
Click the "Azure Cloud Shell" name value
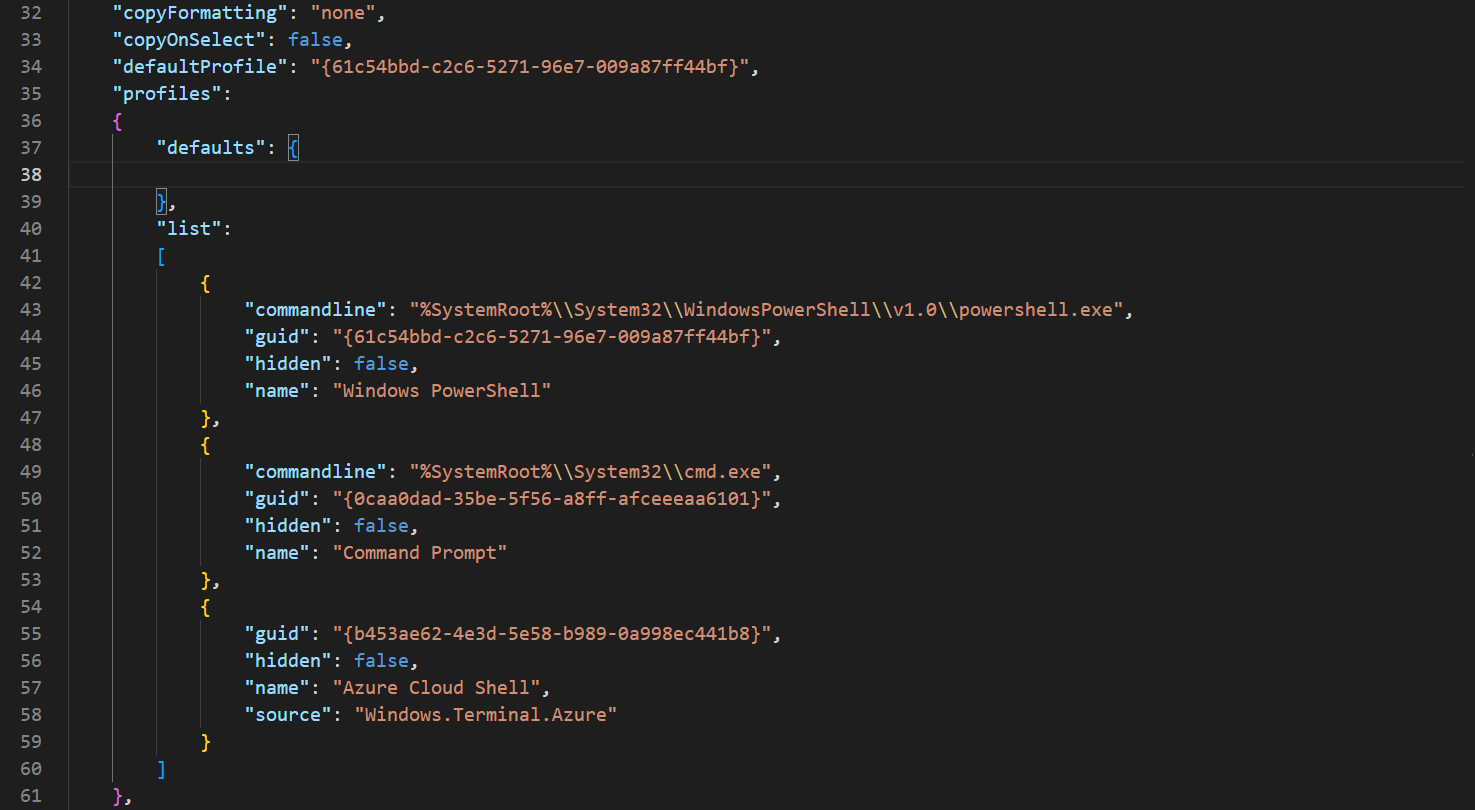[x=436, y=689]
